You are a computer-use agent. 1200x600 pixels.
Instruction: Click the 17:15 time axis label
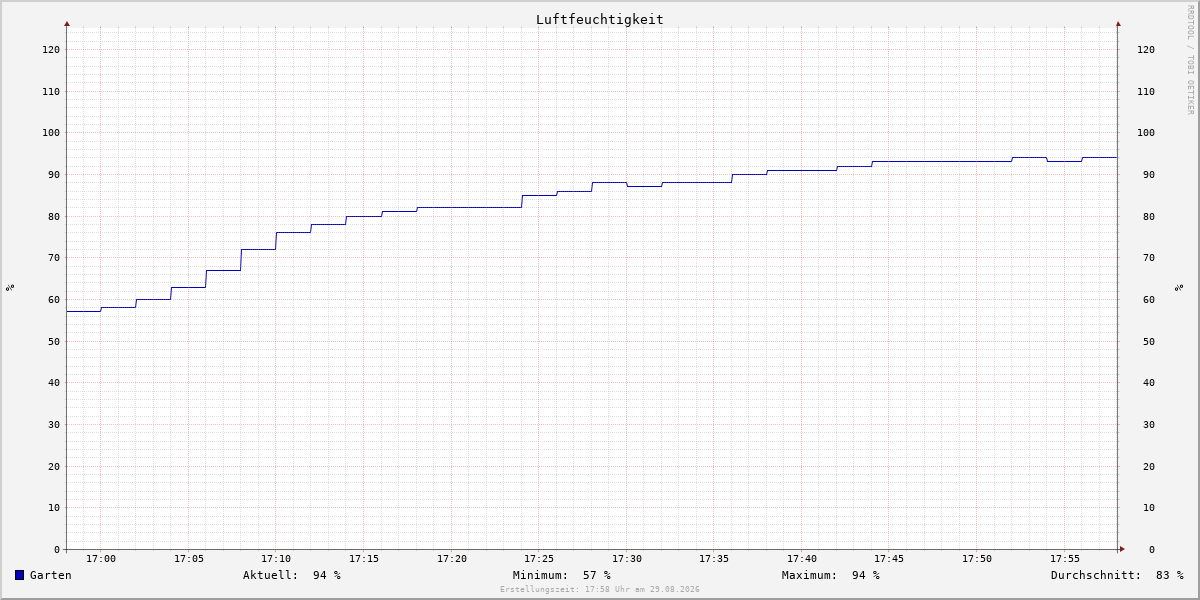coord(364,559)
